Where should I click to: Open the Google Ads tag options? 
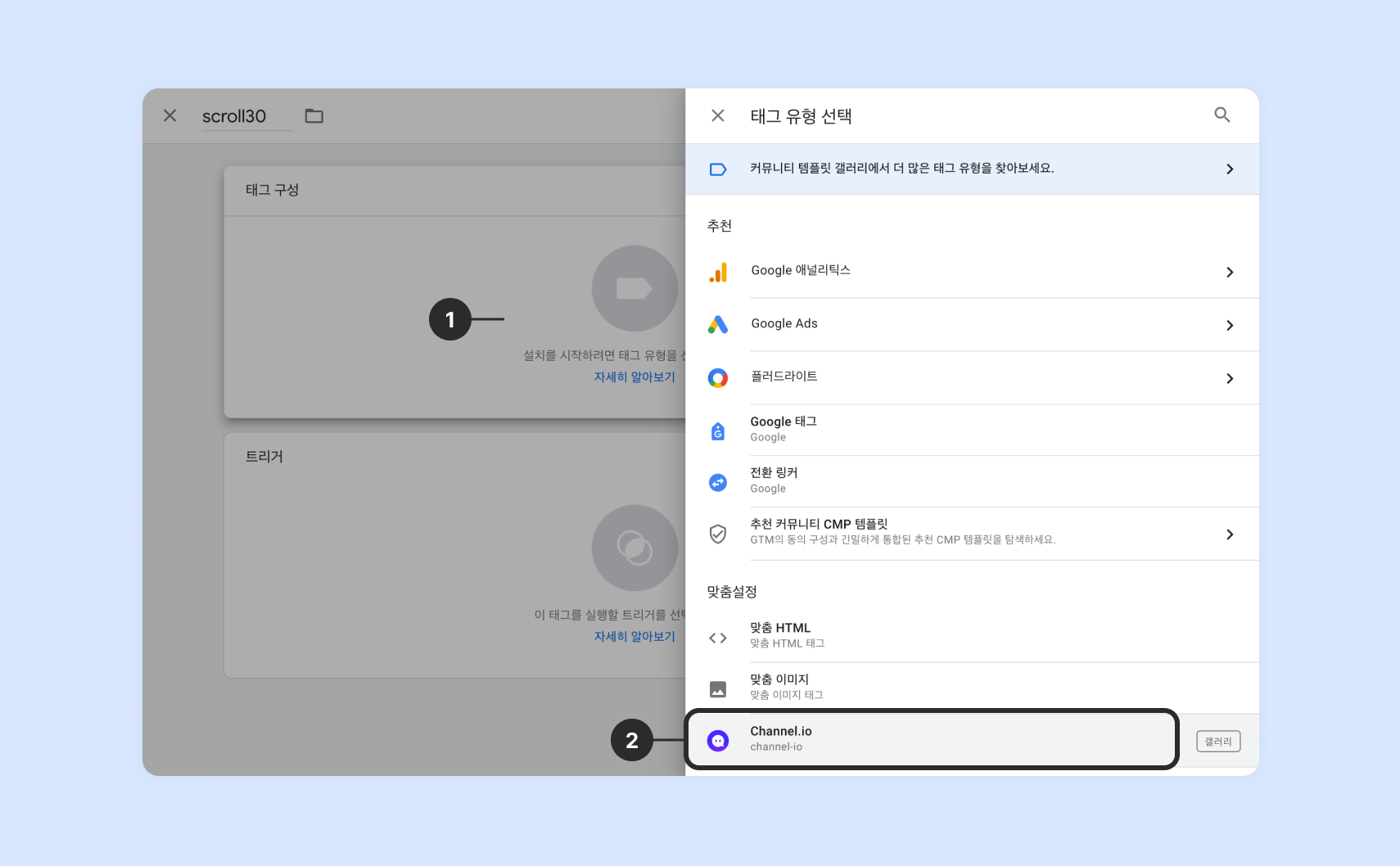click(972, 325)
